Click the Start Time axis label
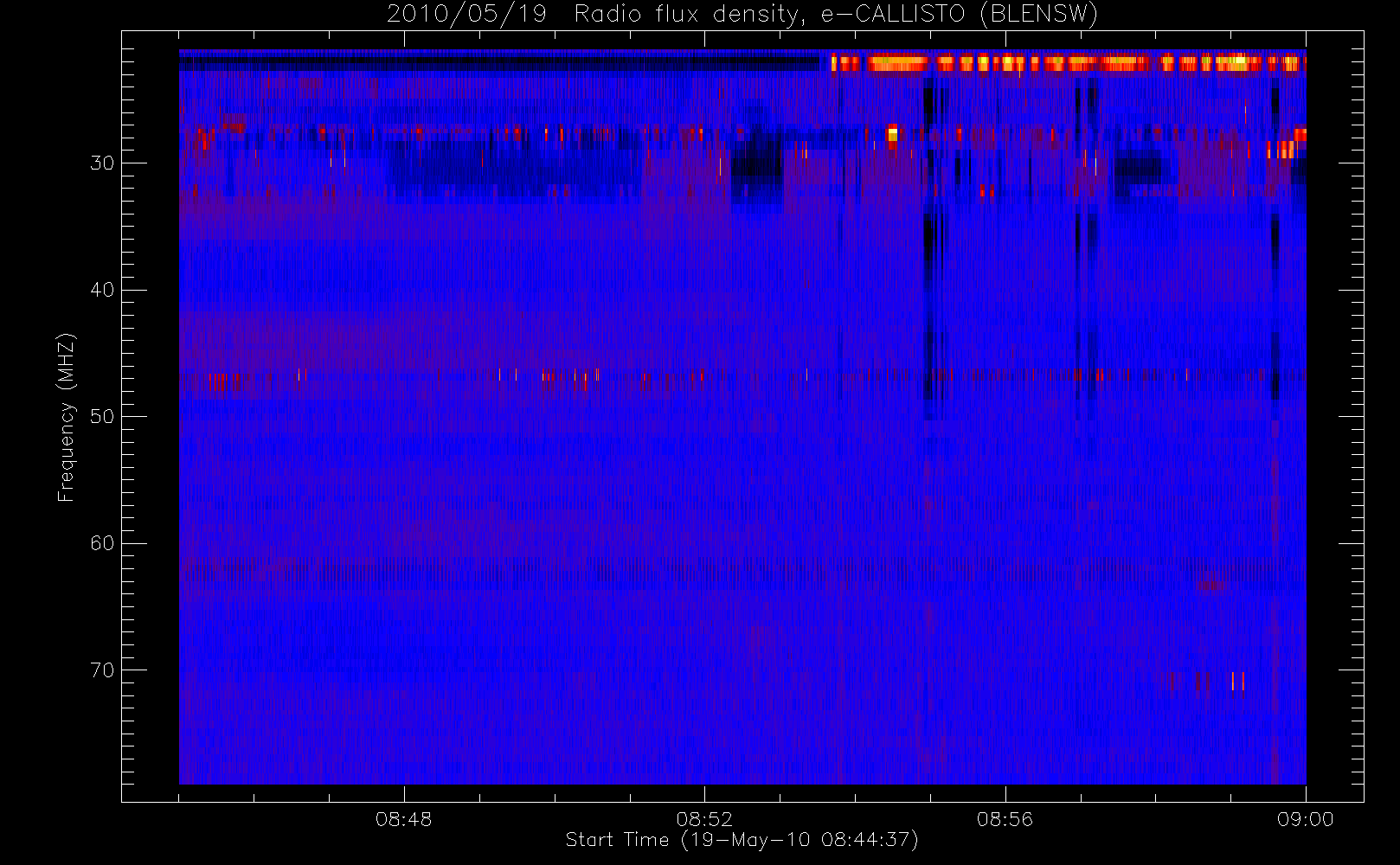Screen dimensions: 1400x865 [x=742, y=840]
